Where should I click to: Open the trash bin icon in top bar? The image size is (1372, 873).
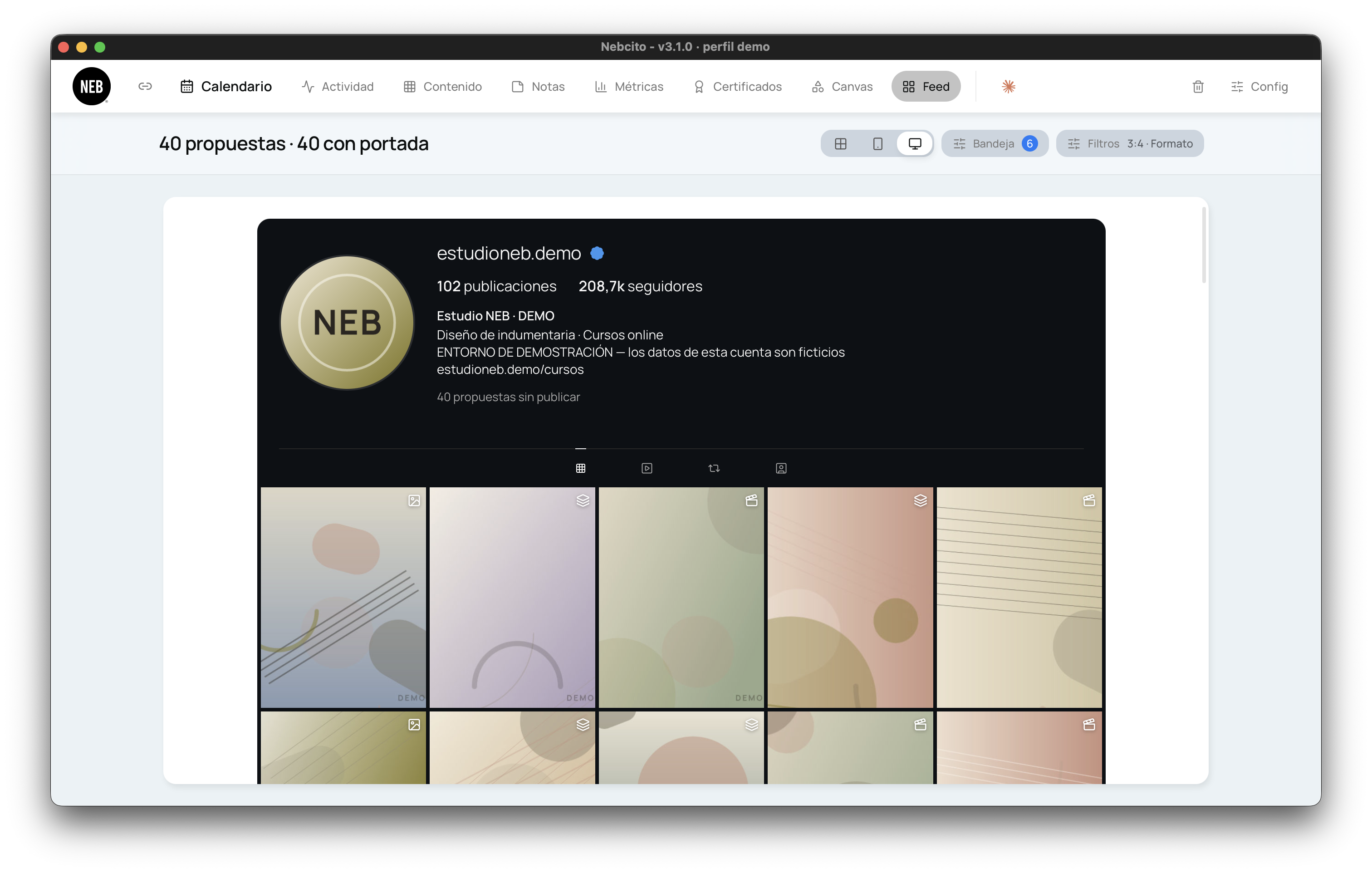(x=1198, y=87)
